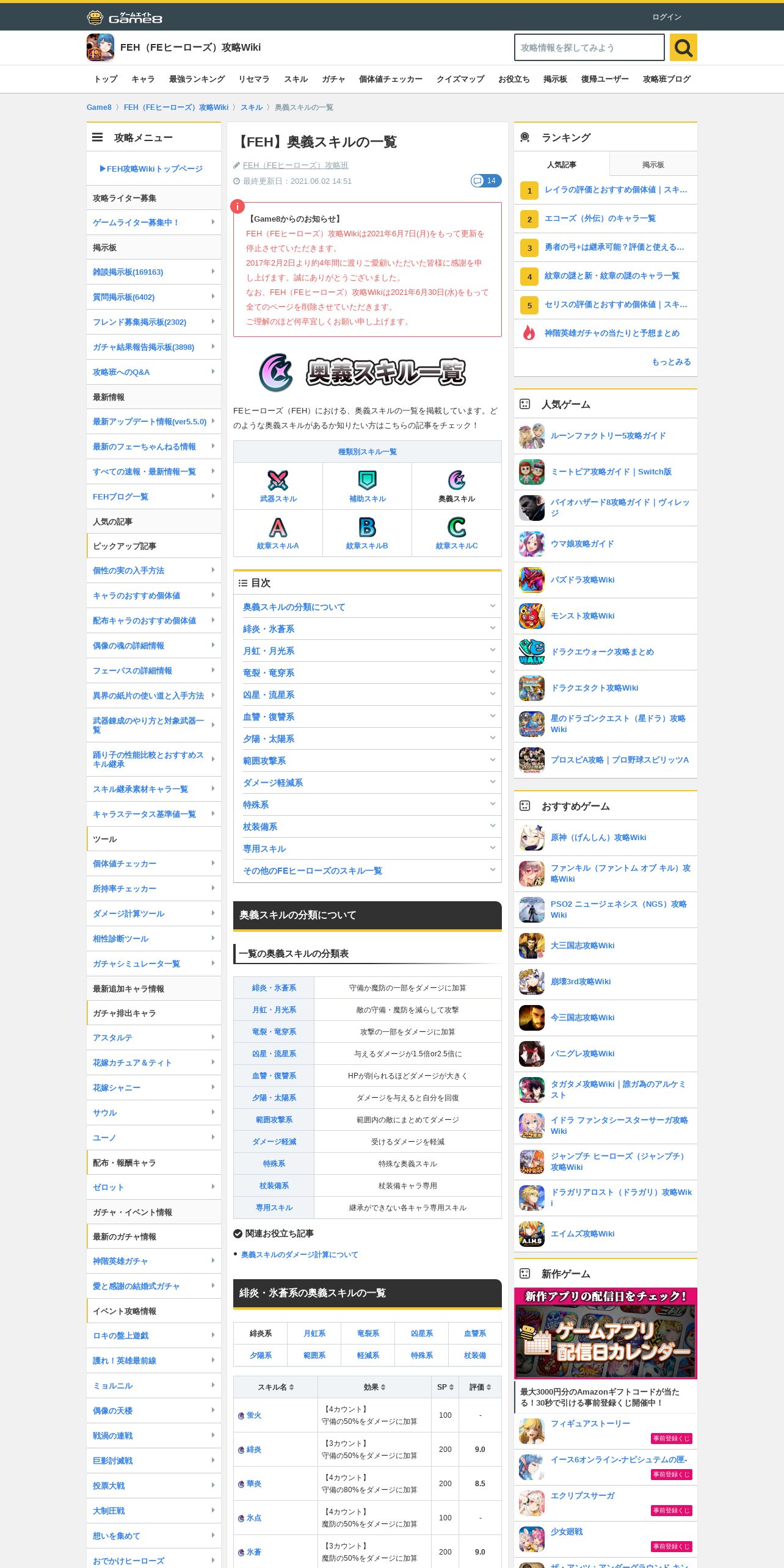Open 最強ランキング in the top navigation

[x=197, y=79]
